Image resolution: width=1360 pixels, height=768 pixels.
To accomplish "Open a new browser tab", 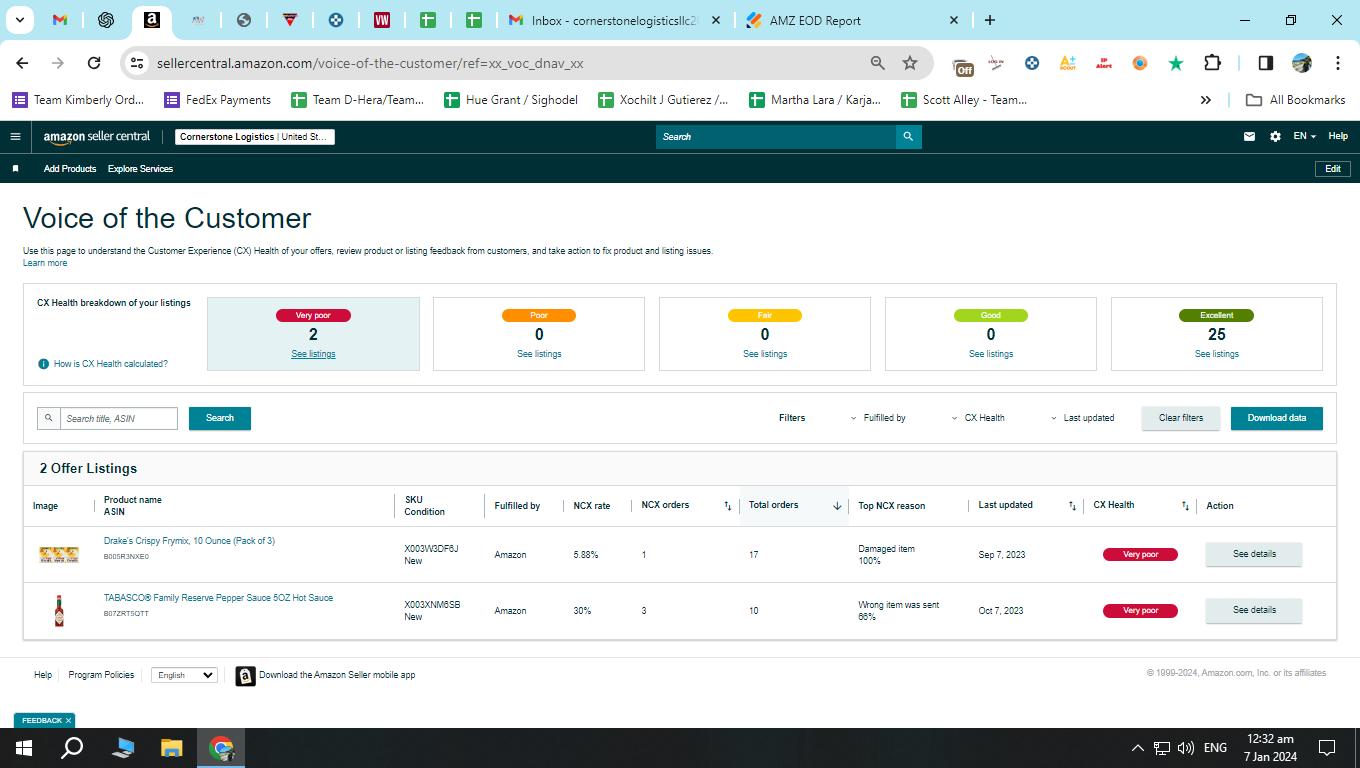I will click(x=990, y=20).
